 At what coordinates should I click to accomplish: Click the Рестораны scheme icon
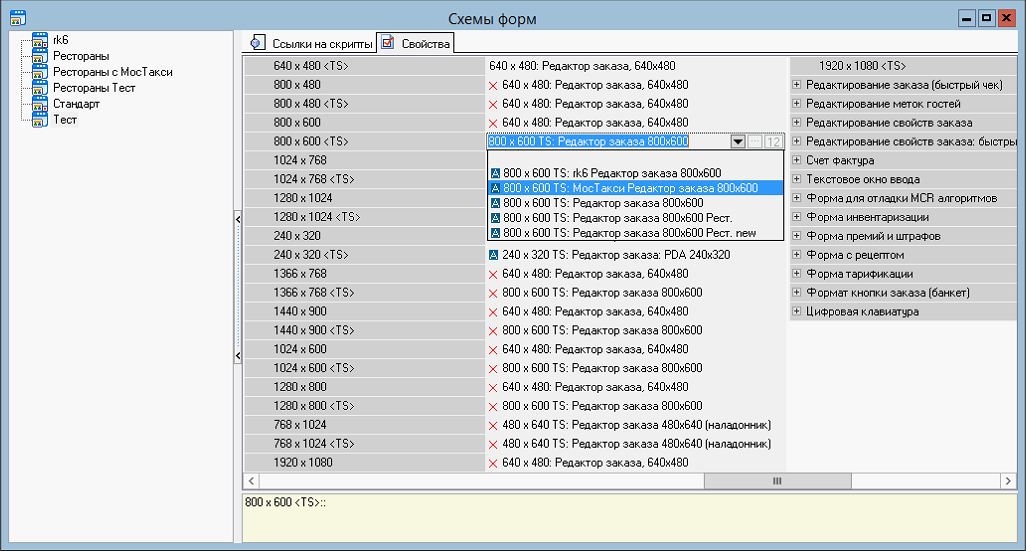point(40,56)
